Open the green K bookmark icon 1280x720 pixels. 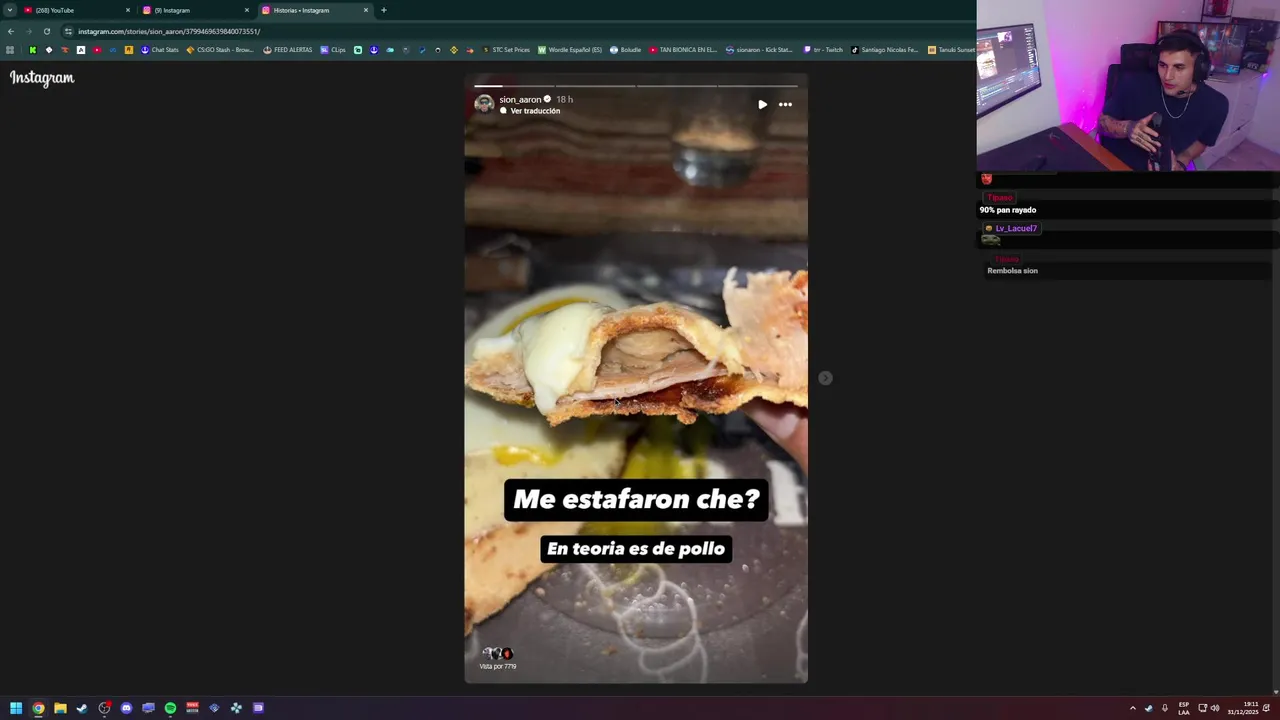(32, 50)
